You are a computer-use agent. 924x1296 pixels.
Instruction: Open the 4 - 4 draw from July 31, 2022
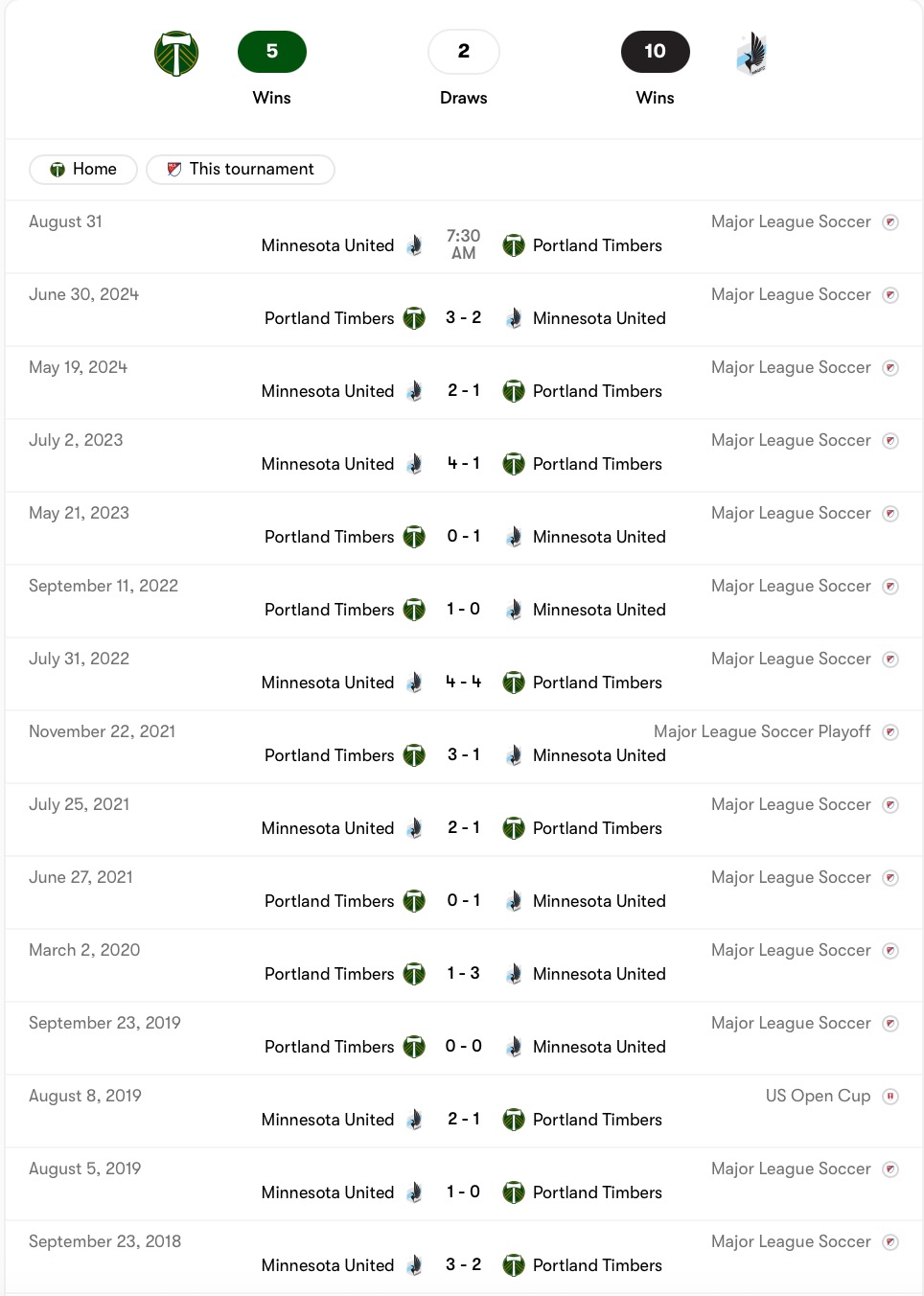coord(464,682)
